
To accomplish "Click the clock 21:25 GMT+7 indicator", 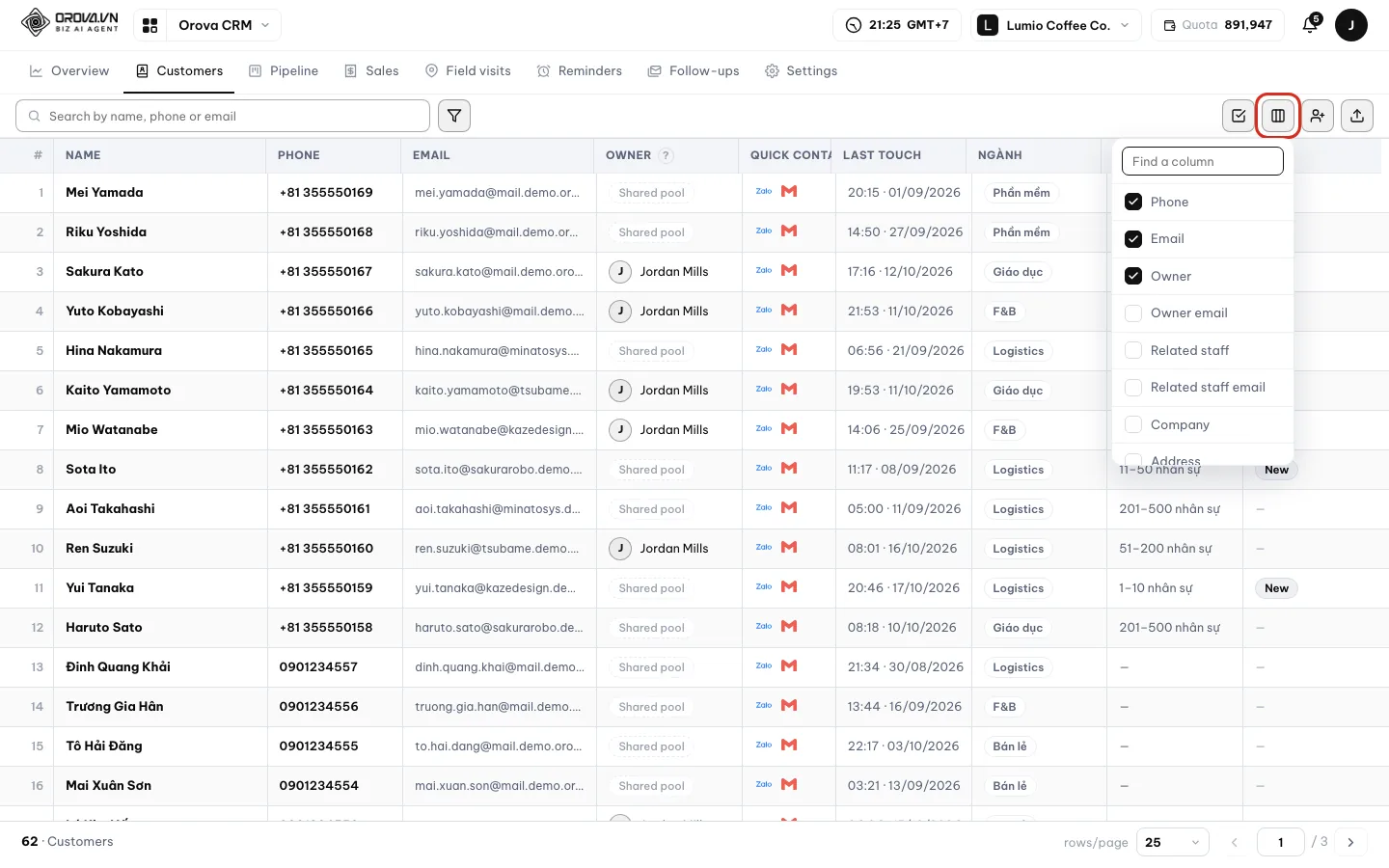I will coord(897,25).
